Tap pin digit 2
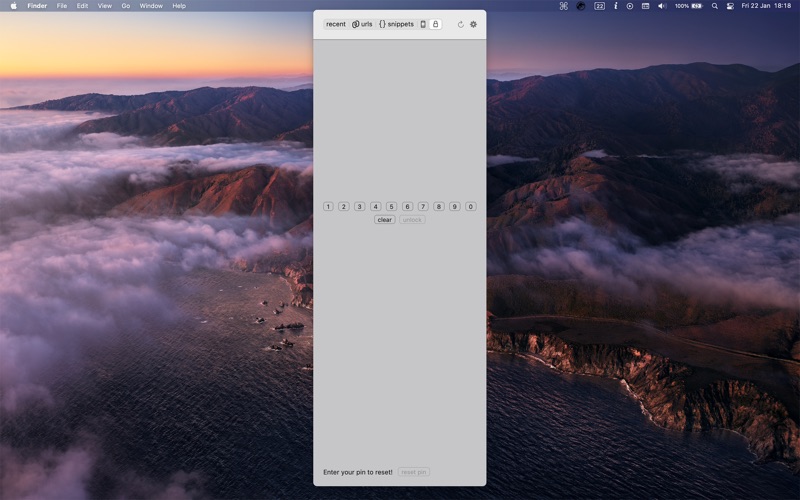This screenshot has height=500, width=800. pyautogui.click(x=344, y=207)
